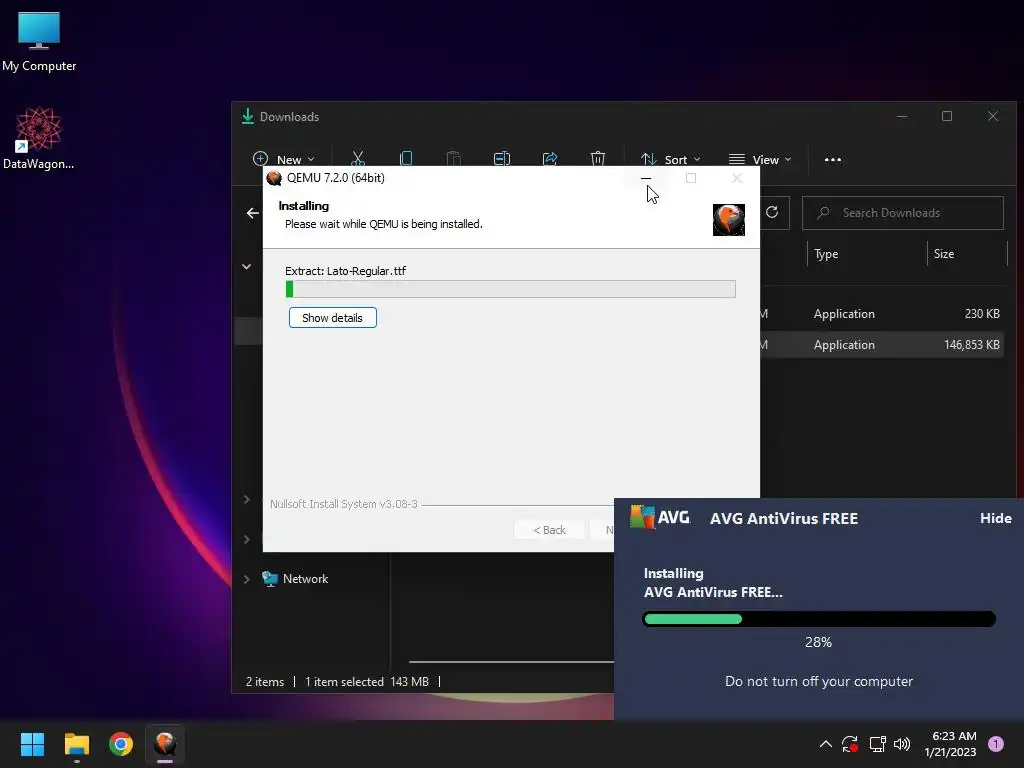1024x768 pixels.
Task: Open the View dropdown in Downloads
Action: point(760,159)
